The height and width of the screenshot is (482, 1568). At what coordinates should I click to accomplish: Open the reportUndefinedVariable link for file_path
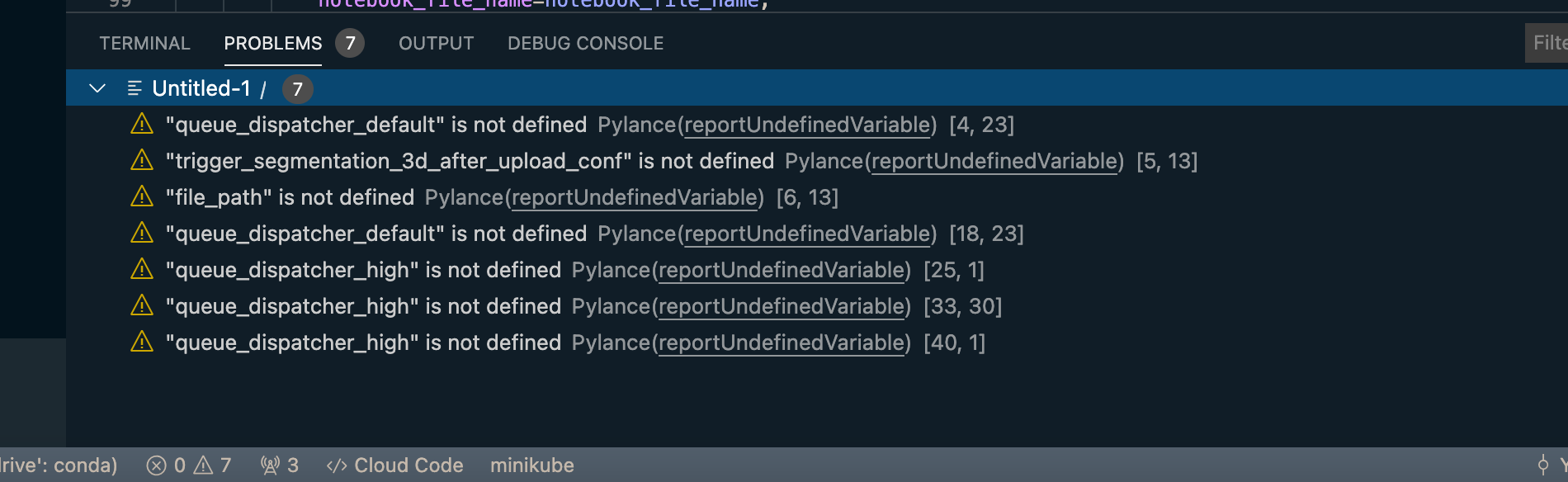(635, 197)
